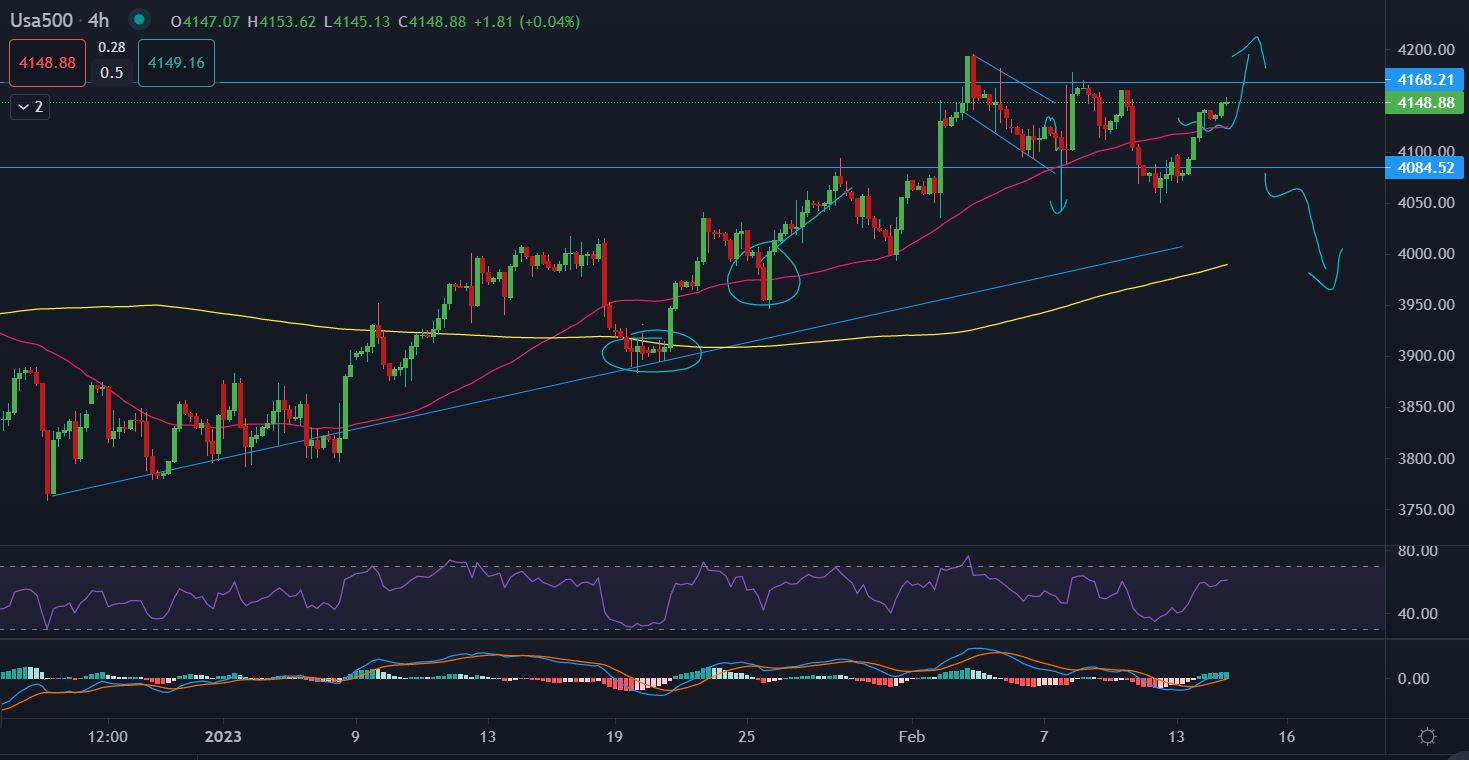Screen dimensions: 1469x760
Task: Click the 3900.00 price scale label
Action: (x=1424, y=356)
